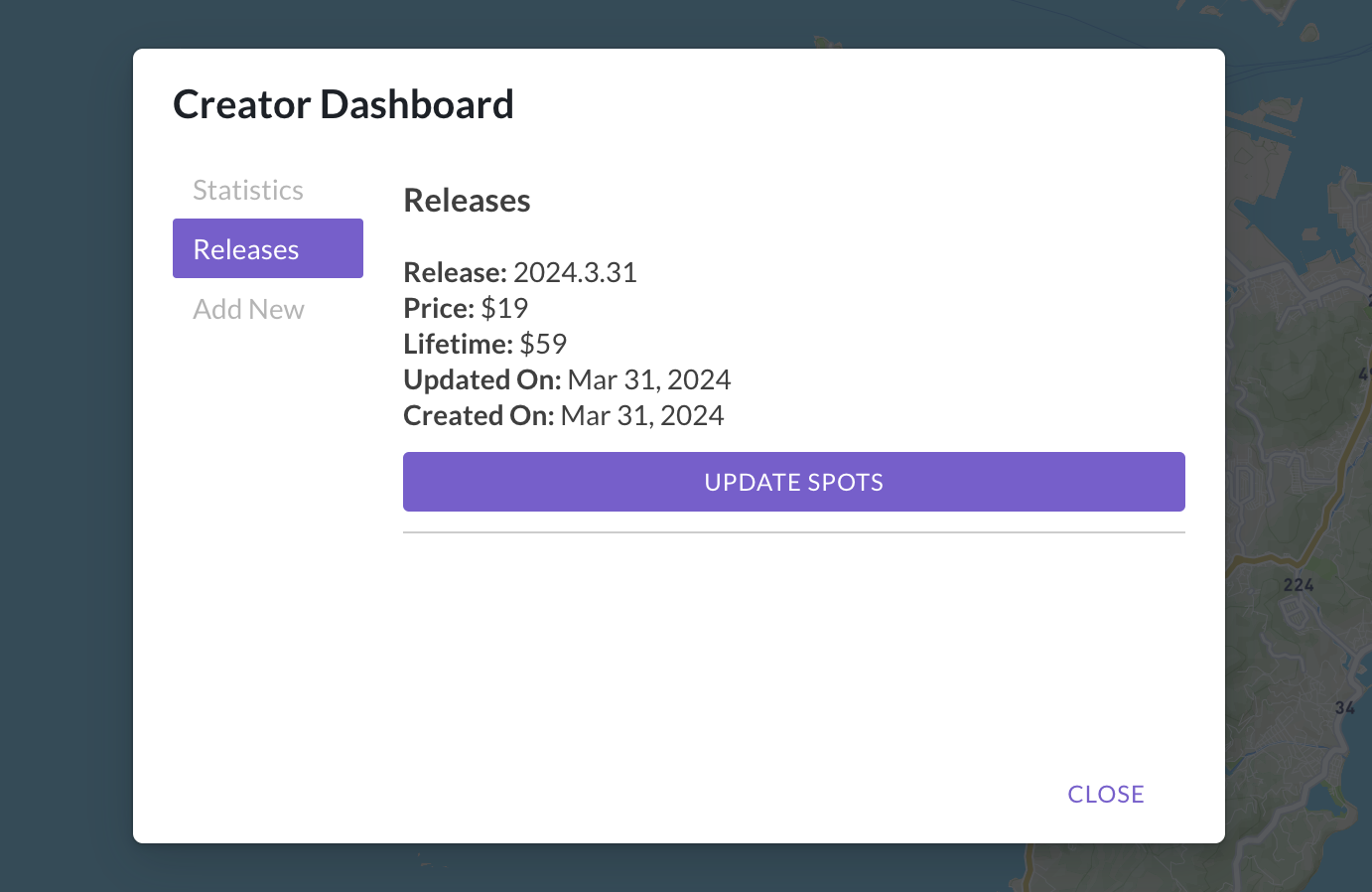Click the 224 road label on map
The height and width of the screenshot is (892, 1372).
pyautogui.click(x=1298, y=585)
